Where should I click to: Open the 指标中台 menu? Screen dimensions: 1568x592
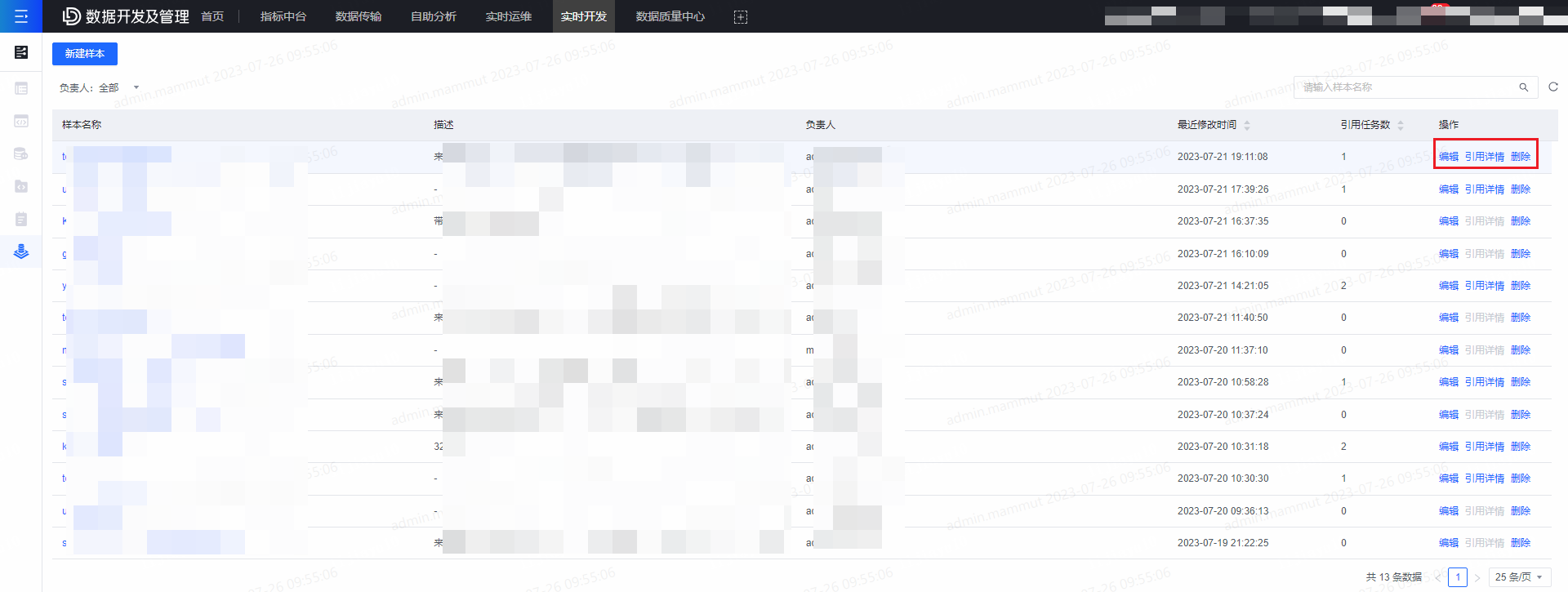[283, 16]
